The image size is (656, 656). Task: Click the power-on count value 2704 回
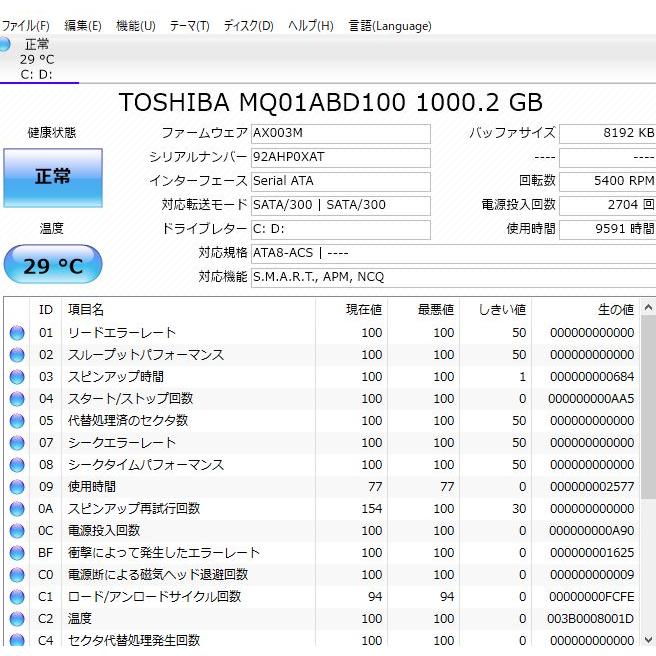[x=607, y=205]
